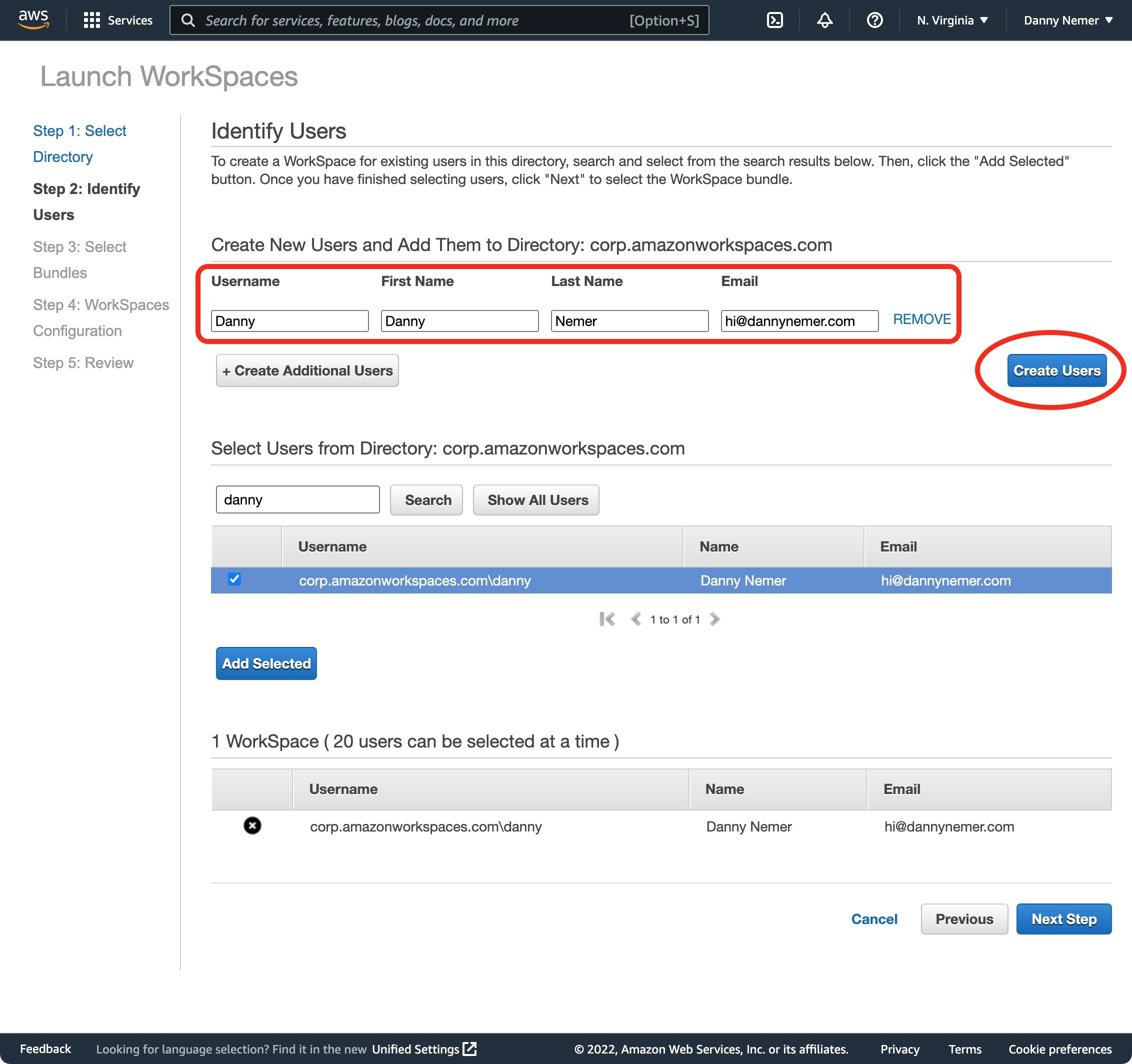Screen dimensions: 1132x1064
Task: Go to previous results page
Action: click(636, 619)
